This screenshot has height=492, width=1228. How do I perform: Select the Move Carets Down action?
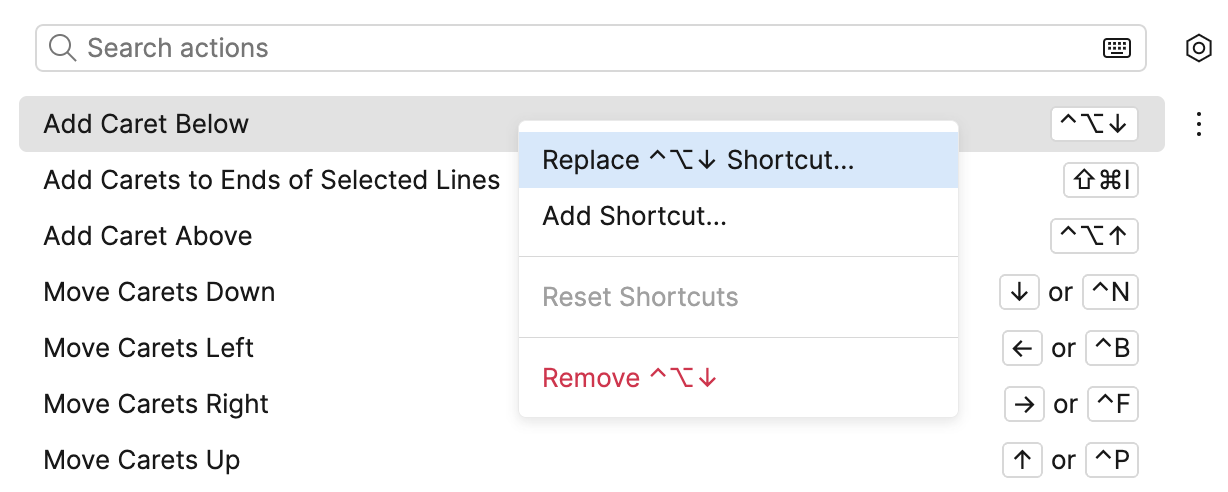tap(159, 292)
